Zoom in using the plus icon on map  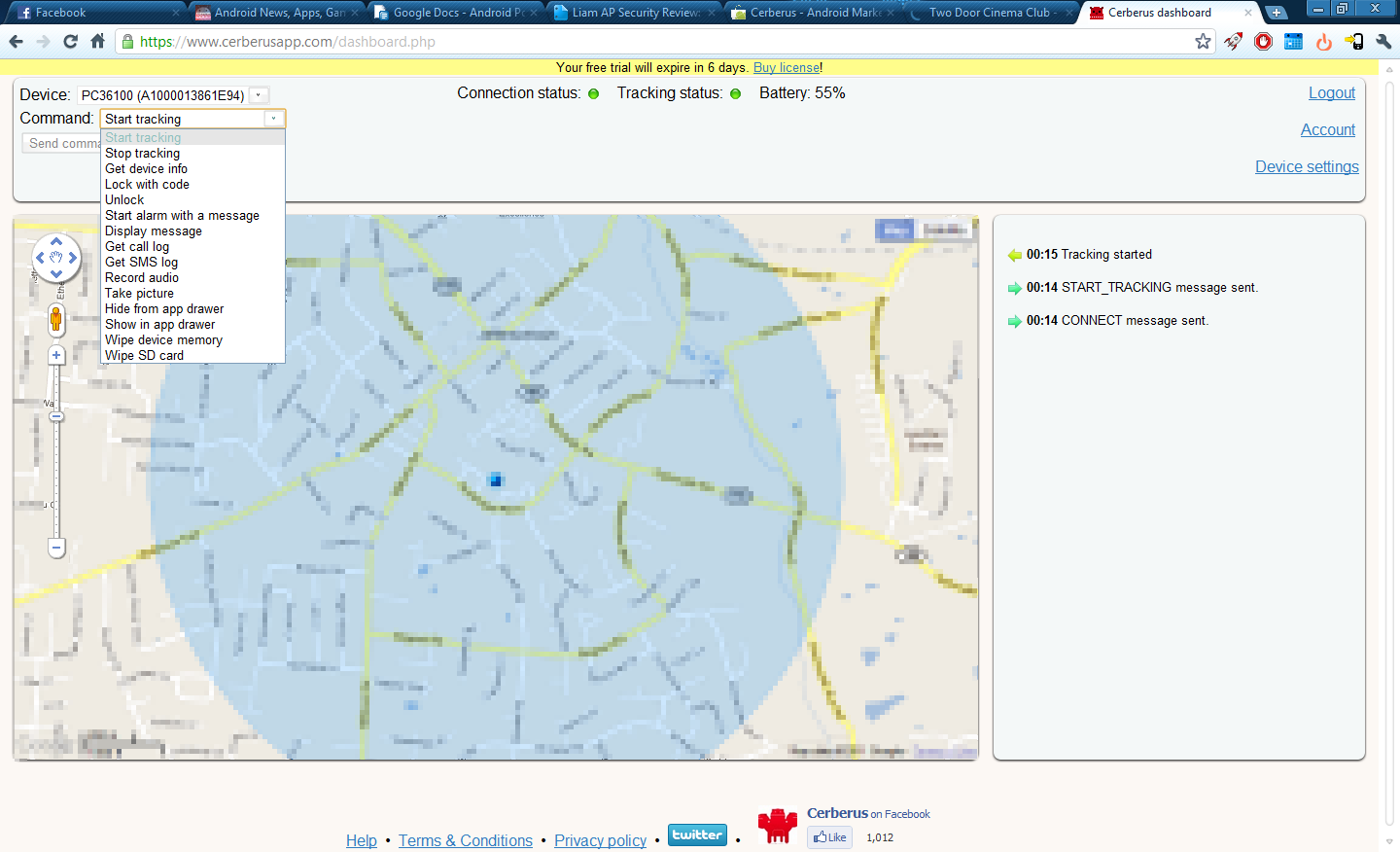pyautogui.click(x=55, y=355)
